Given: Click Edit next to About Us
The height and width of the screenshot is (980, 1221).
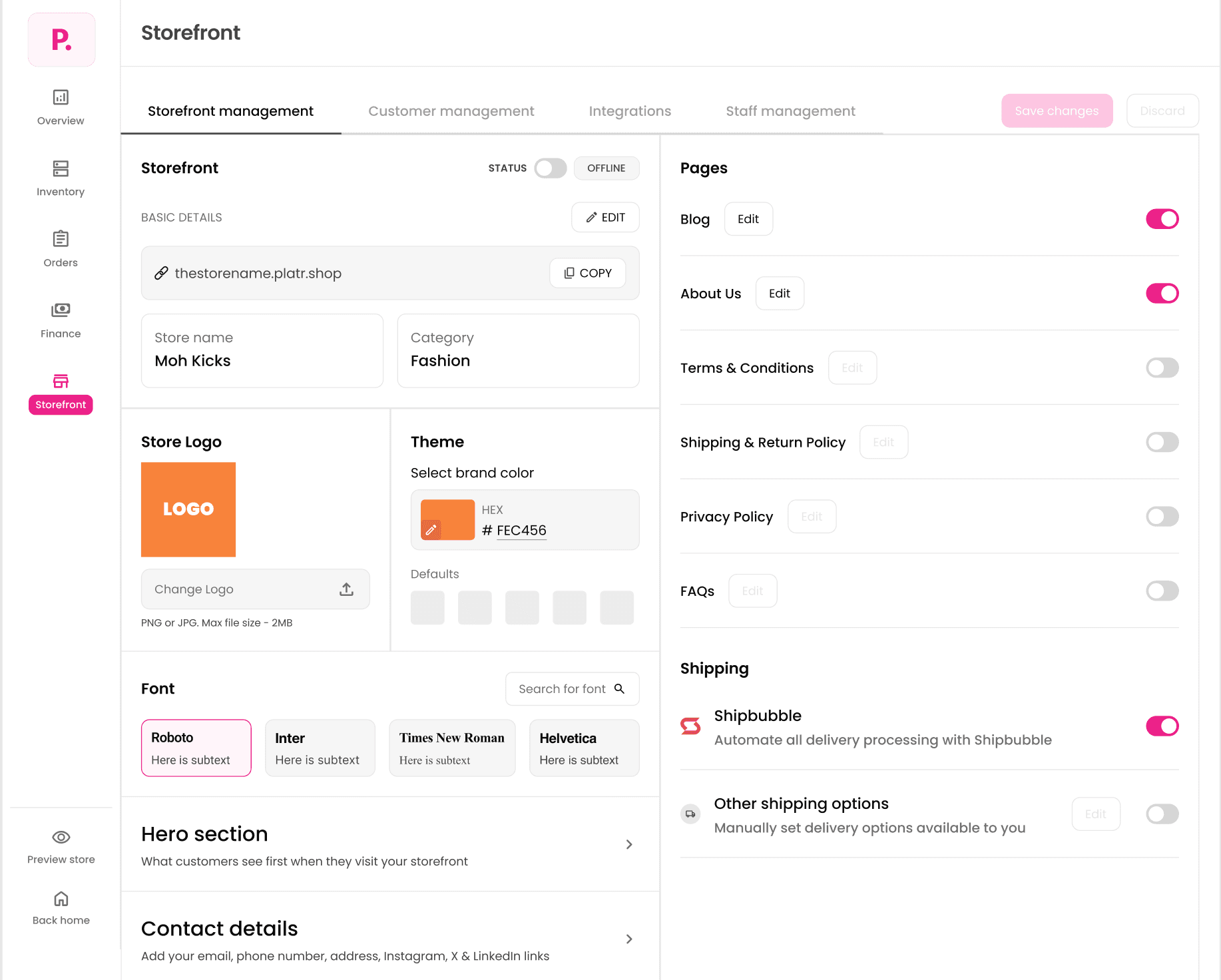Looking at the screenshot, I should [780, 293].
